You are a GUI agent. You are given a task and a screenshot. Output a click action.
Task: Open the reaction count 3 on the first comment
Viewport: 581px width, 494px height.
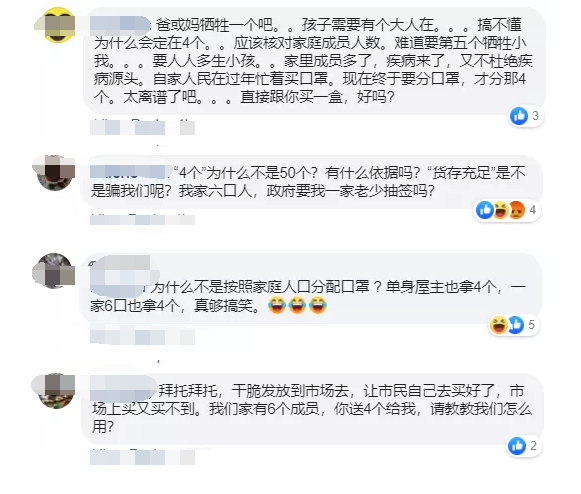pyautogui.click(x=535, y=116)
